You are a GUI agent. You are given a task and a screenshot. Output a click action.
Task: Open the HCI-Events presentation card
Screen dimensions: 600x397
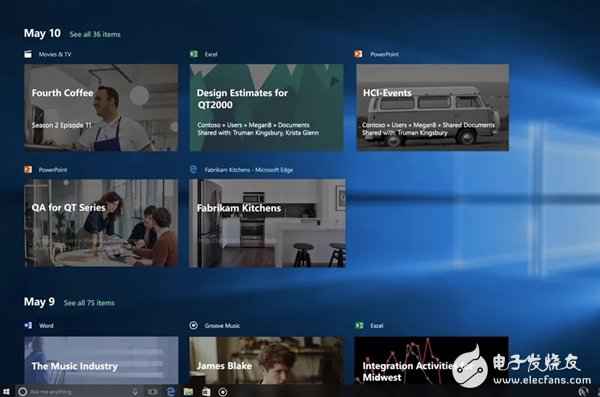(x=432, y=108)
